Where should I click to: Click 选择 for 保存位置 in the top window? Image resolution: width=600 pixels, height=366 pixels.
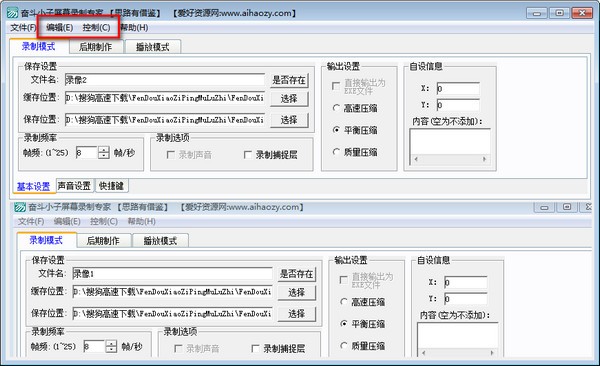click(289, 120)
